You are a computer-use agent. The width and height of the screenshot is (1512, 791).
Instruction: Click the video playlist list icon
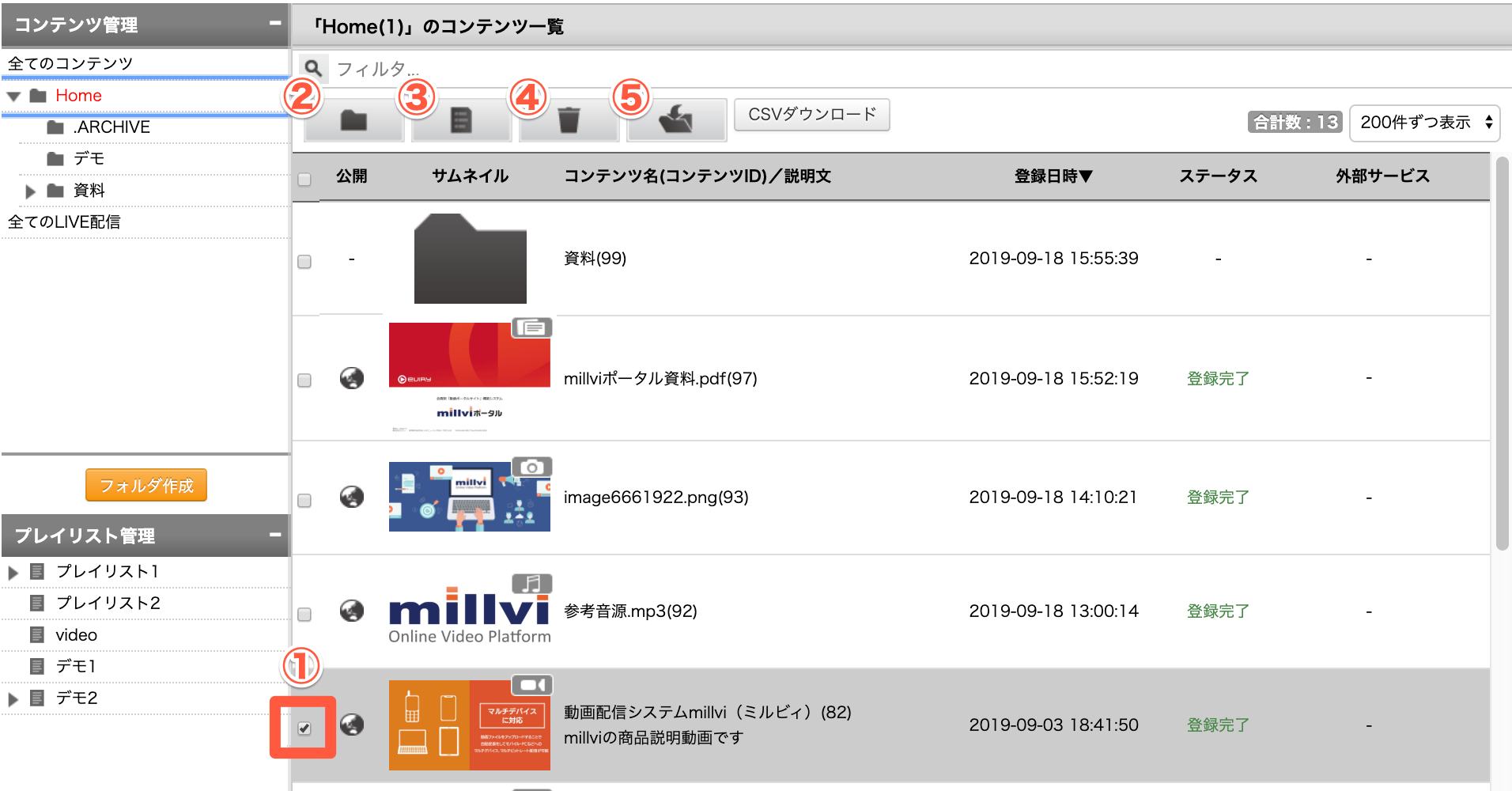37,634
